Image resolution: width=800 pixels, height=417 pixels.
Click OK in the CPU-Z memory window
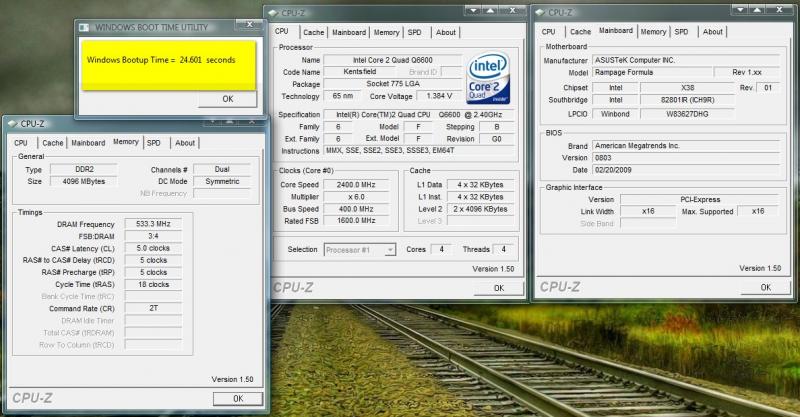click(238, 399)
